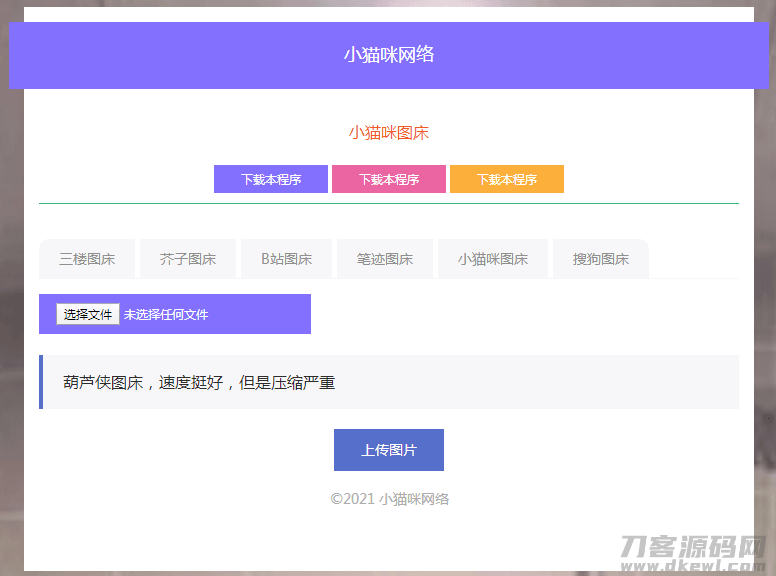The width and height of the screenshot is (776, 576).
Task: Switch to the 笔迹图床 tab
Action: [385, 259]
